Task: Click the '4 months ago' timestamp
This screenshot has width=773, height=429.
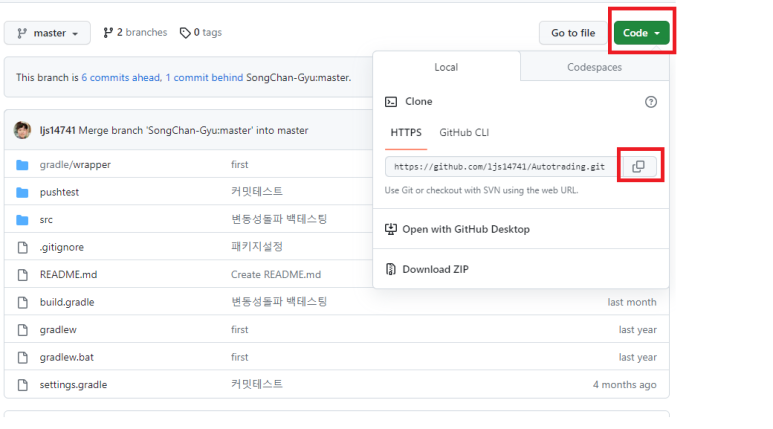Action: click(x=624, y=385)
